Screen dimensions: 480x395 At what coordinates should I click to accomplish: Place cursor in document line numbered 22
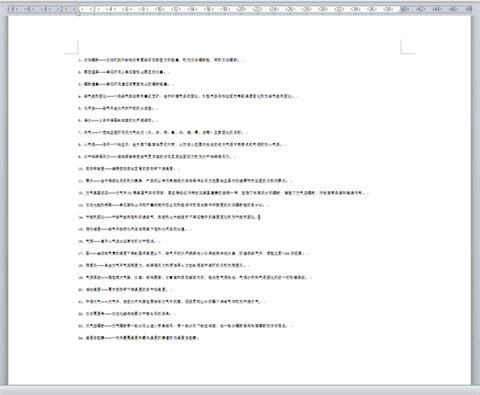coord(127,314)
